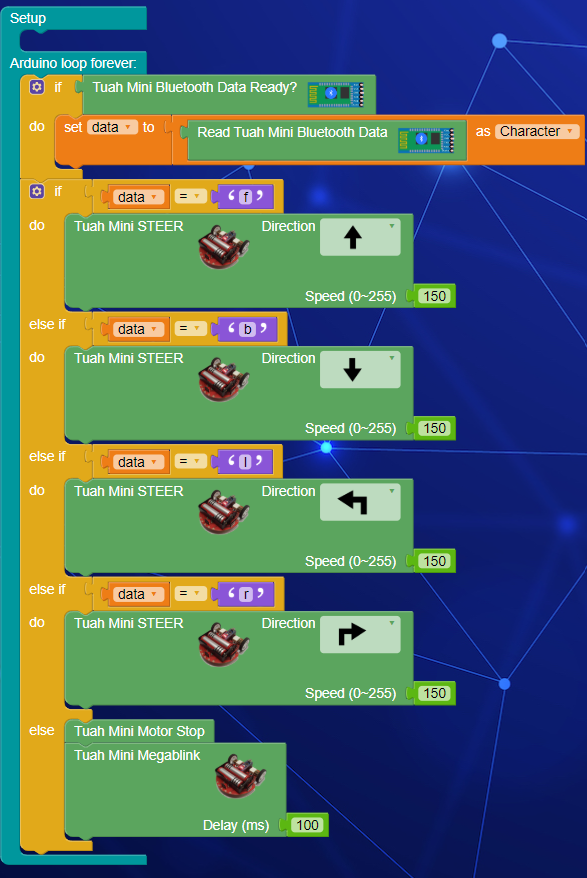Select the orange 'set' block label
Image resolution: width=587 pixels, height=878 pixels.
coord(73,127)
